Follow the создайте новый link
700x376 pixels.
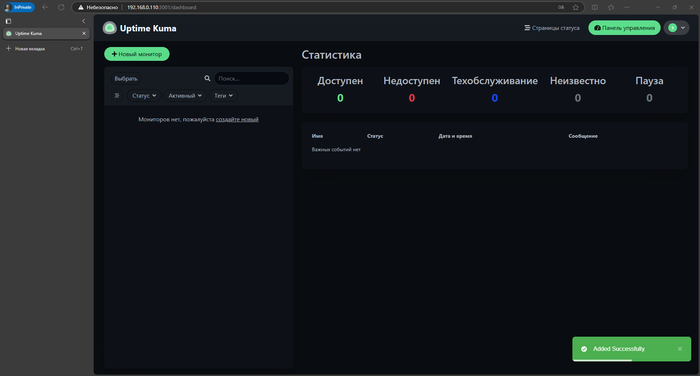tap(237, 119)
